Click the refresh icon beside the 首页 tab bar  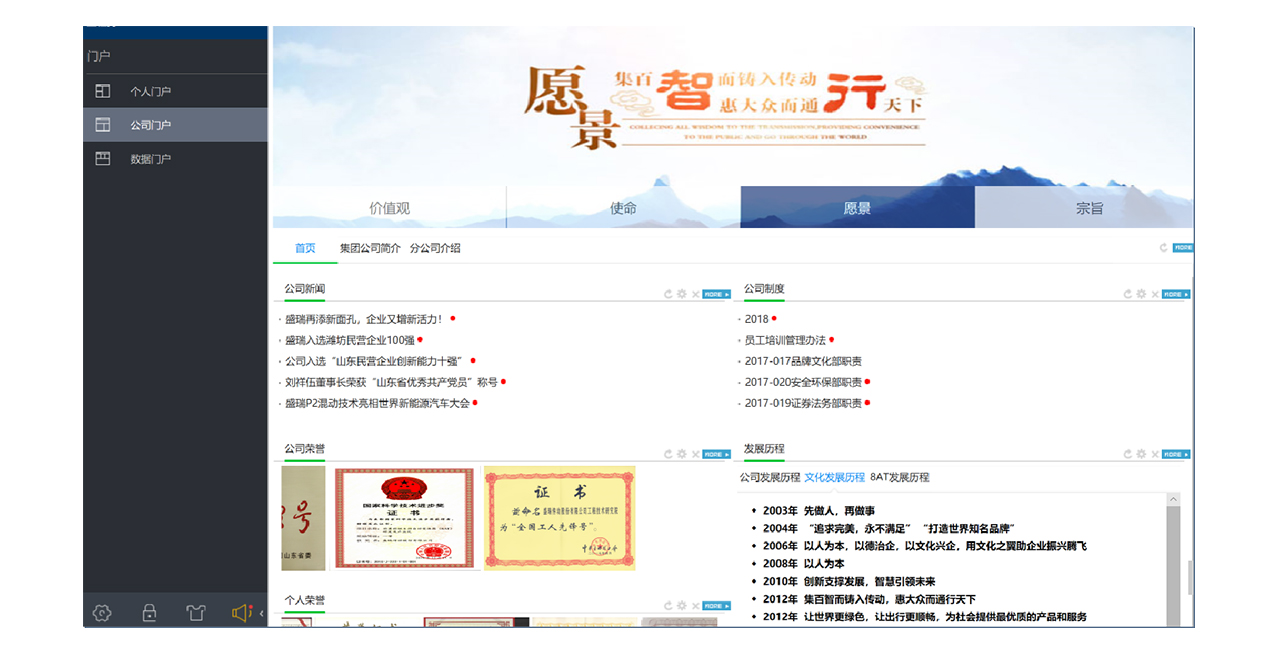click(x=1164, y=247)
